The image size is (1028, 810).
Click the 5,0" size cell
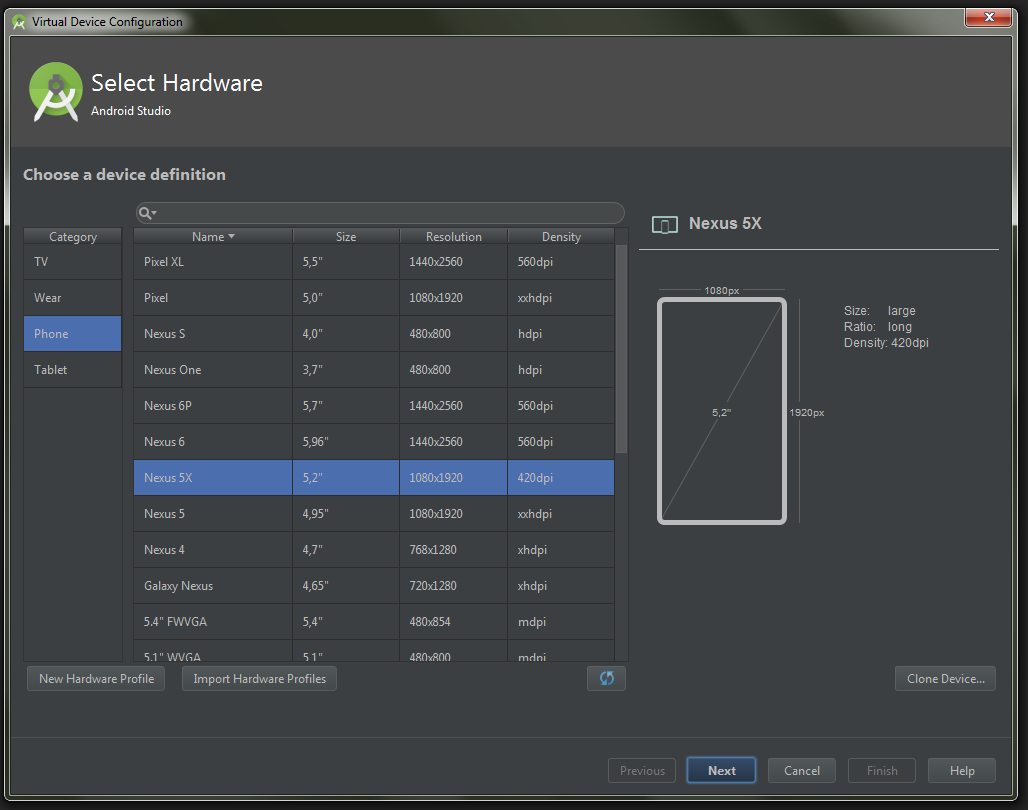(x=346, y=298)
